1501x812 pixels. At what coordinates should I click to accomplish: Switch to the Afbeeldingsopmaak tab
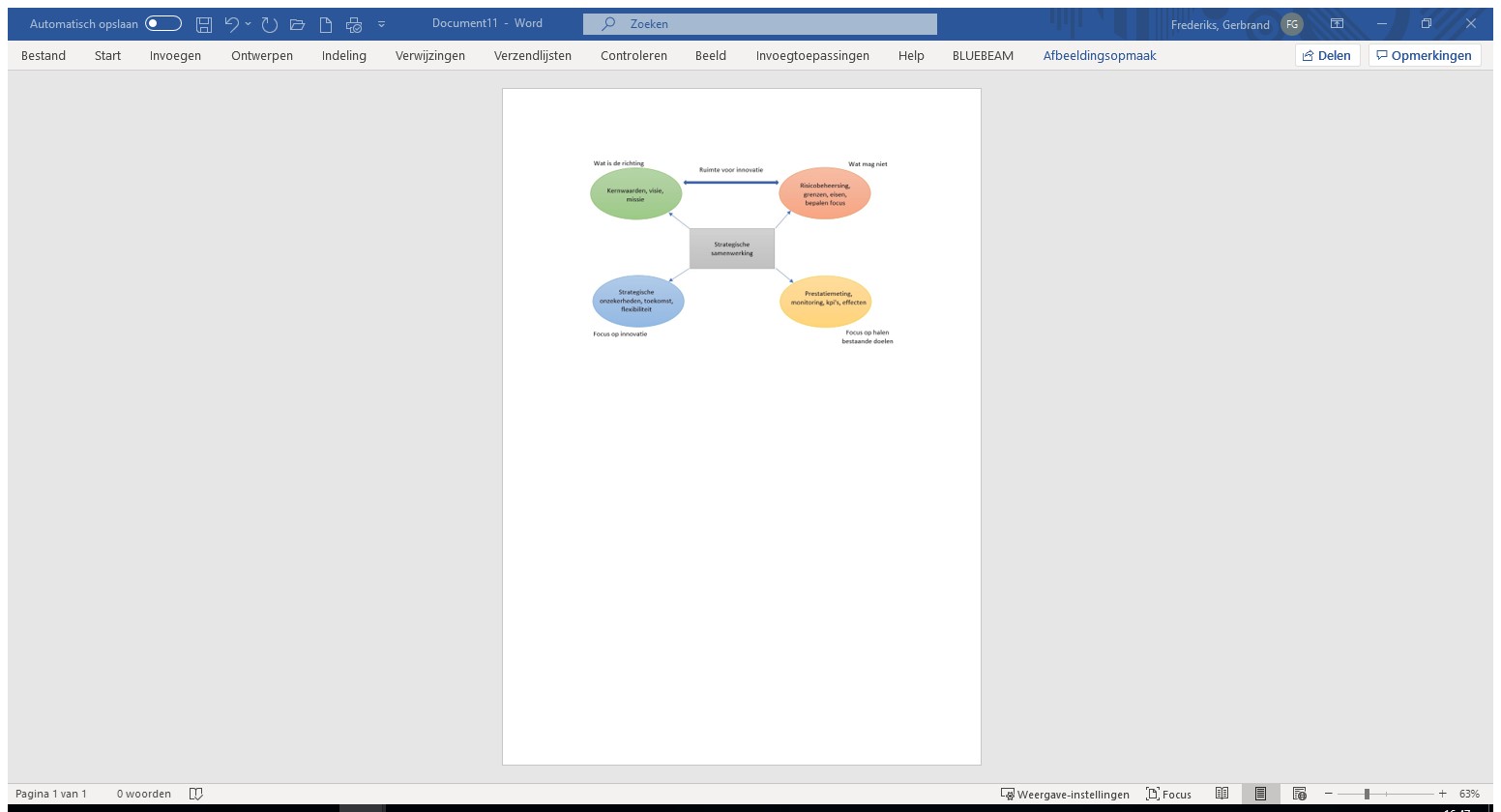pyautogui.click(x=1099, y=56)
